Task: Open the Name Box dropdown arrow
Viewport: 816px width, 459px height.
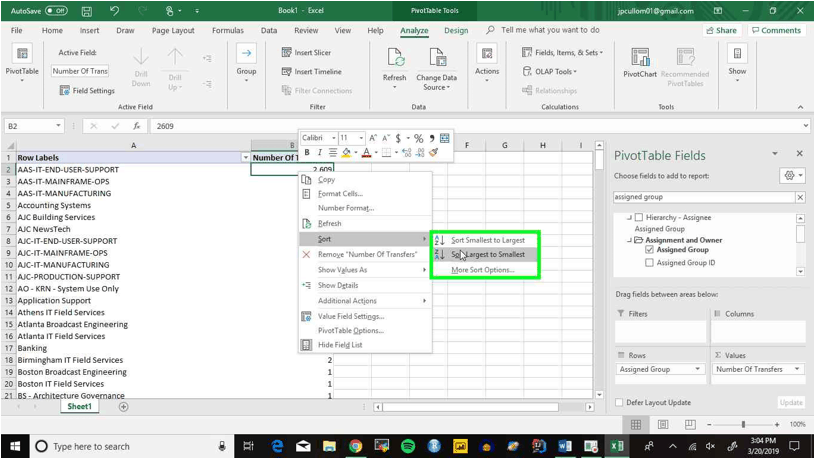Action: (58, 126)
